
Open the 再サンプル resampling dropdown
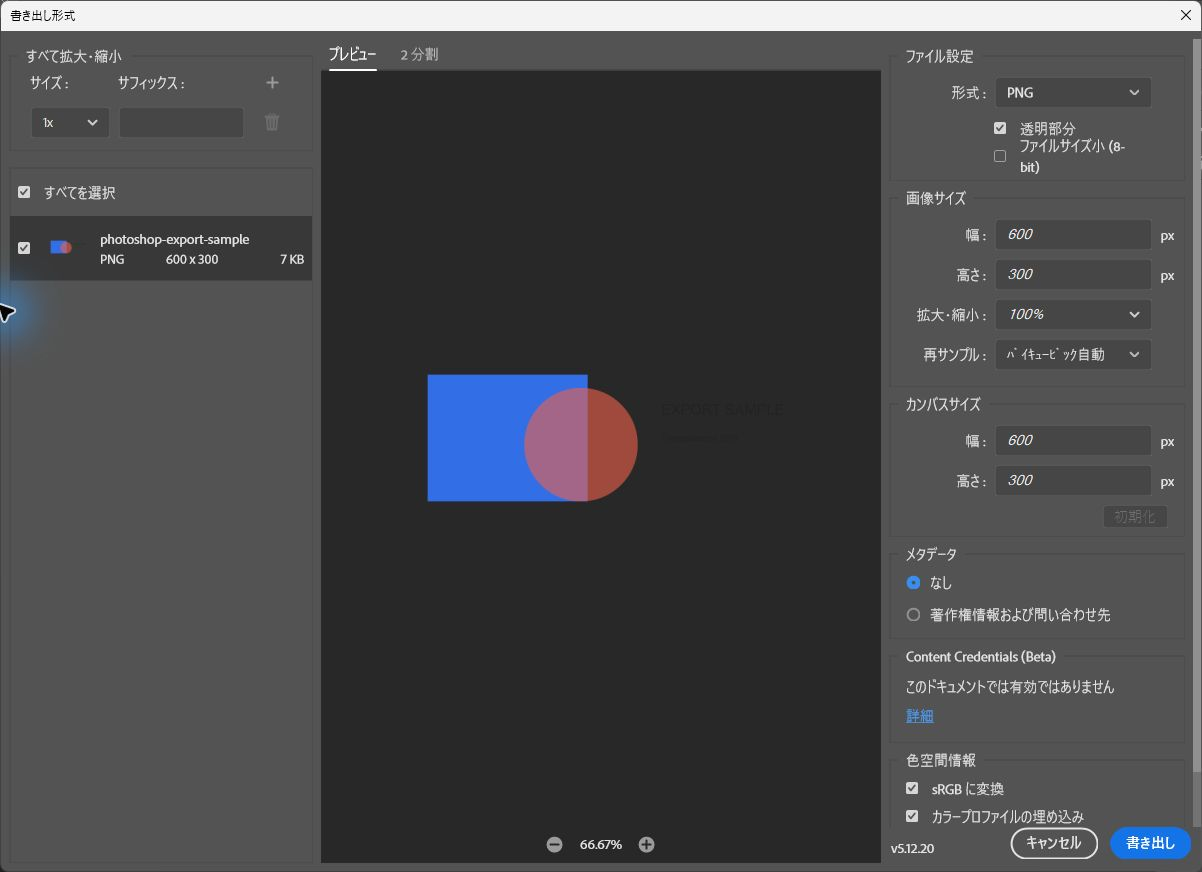tap(1073, 354)
